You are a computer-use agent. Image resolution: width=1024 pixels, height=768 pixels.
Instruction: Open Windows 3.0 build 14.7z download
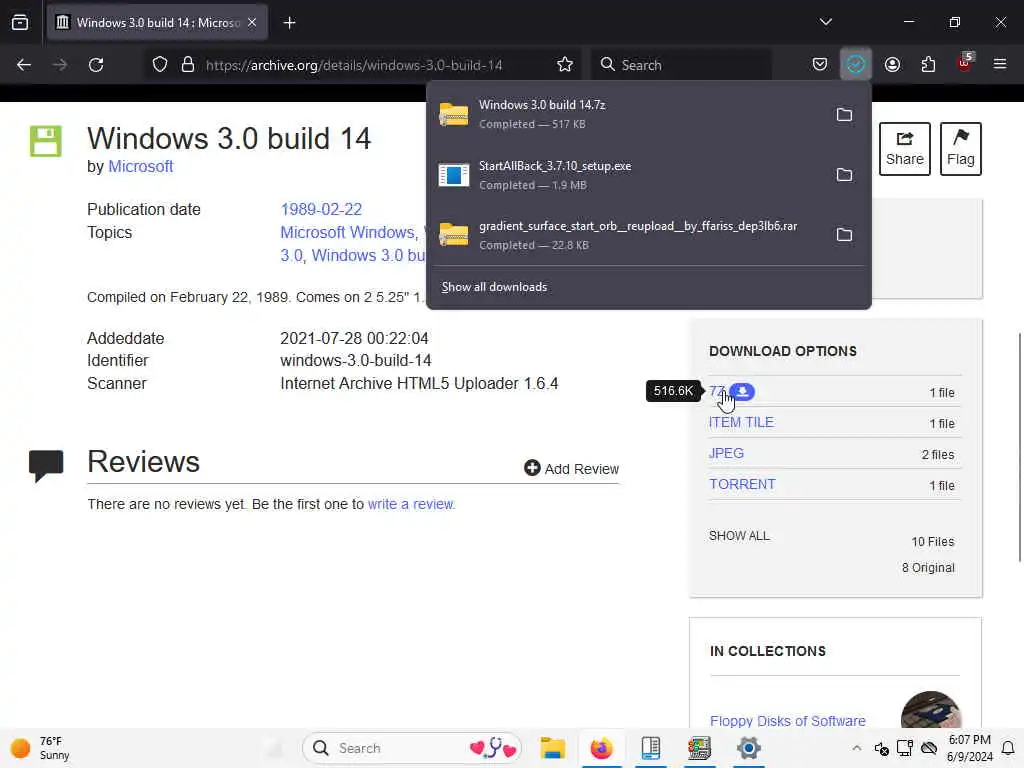click(627, 114)
